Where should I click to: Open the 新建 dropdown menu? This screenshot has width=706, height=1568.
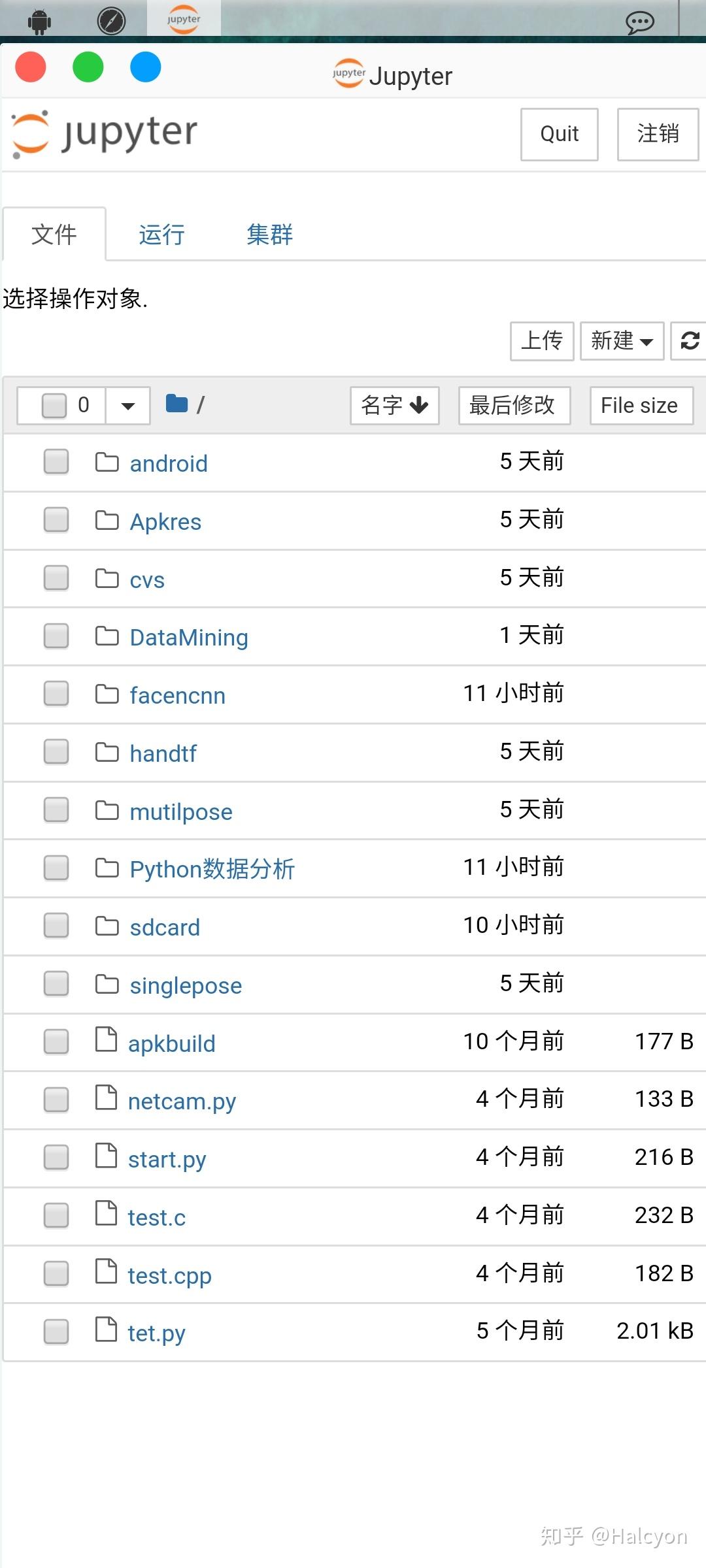(620, 340)
